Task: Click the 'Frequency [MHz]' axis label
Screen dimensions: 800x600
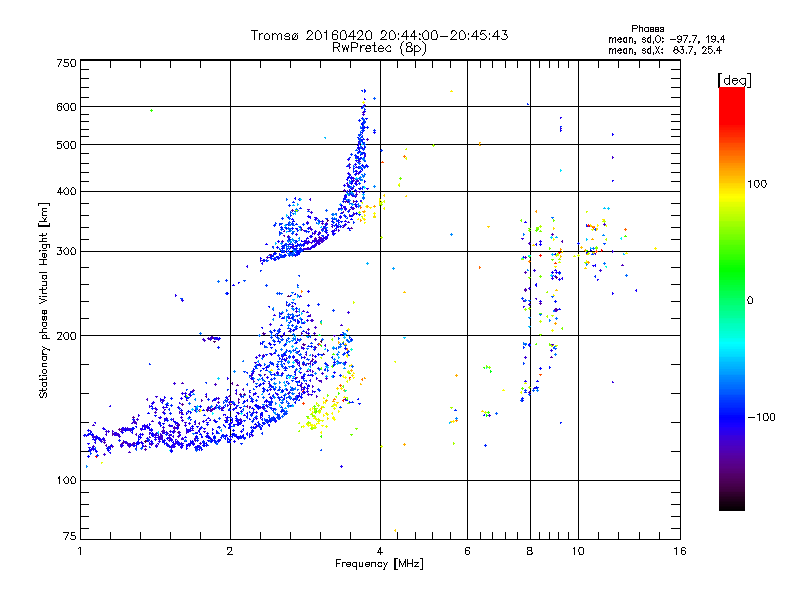Action: click(x=379, y=564)
